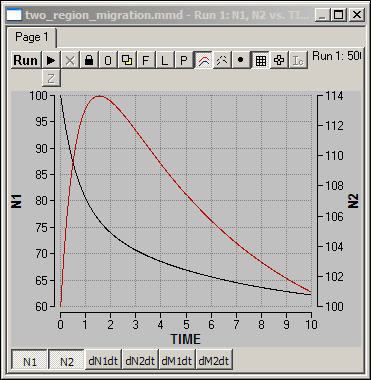Toggle the dM2dt variable button
The width and height of the screenshot is (371, 380).
214,360
